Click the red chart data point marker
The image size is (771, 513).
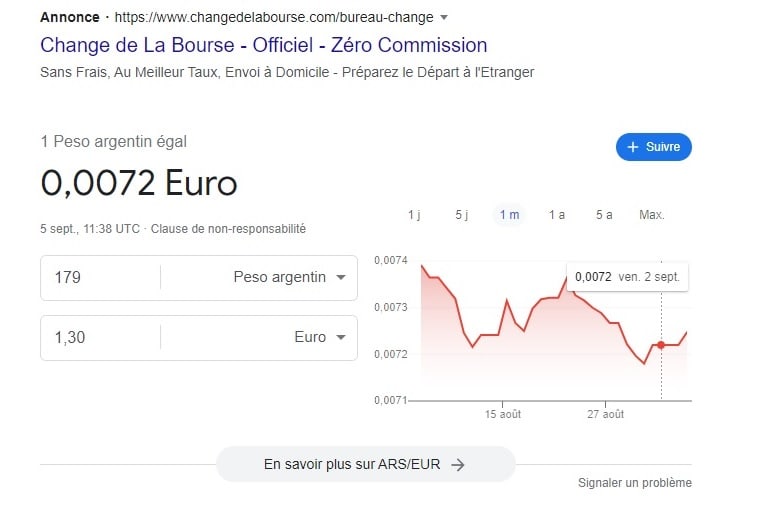(x=661, y=345)
